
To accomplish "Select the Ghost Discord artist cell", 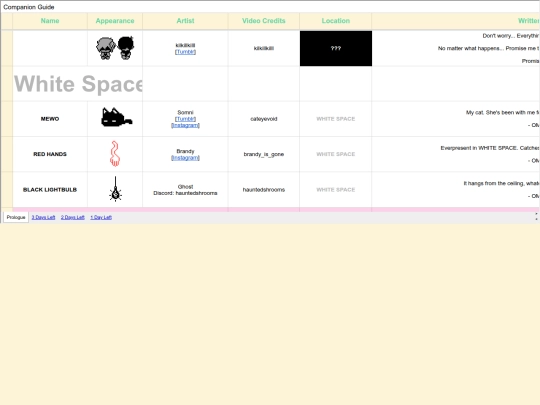I will (185, 189).
